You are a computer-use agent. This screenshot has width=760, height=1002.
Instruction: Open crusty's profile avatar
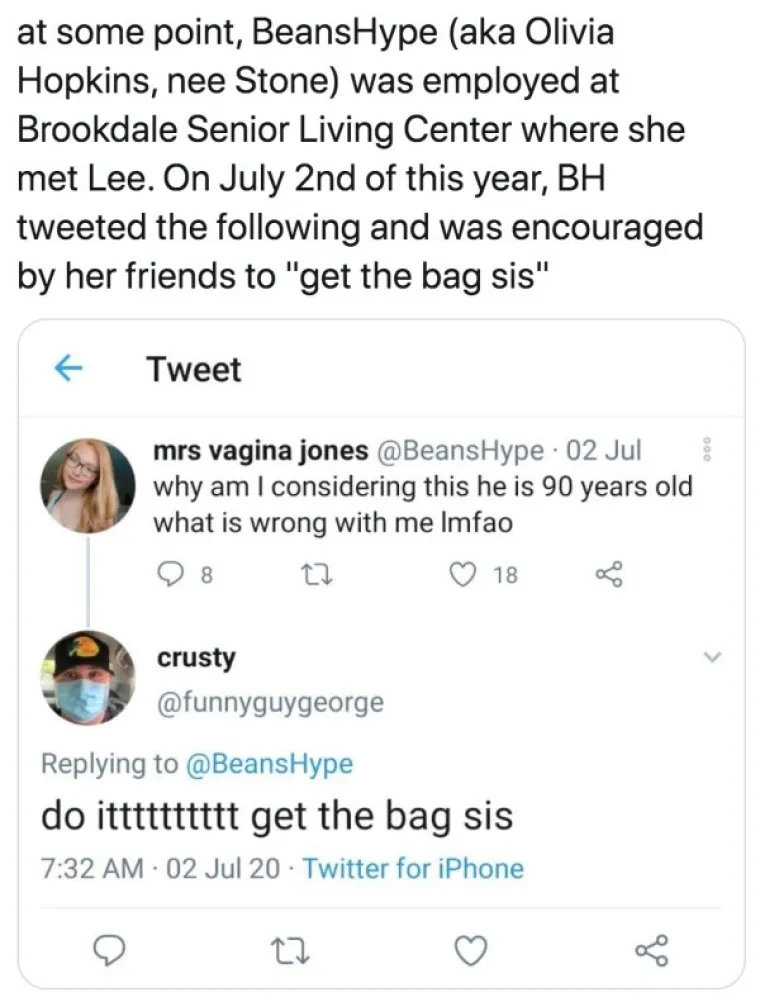(88, 677)
